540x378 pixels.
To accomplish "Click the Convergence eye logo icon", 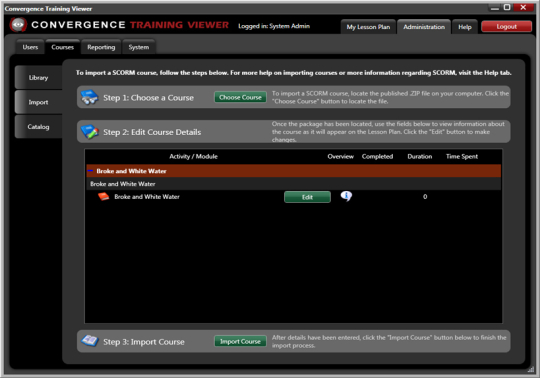I will (18, 24).
